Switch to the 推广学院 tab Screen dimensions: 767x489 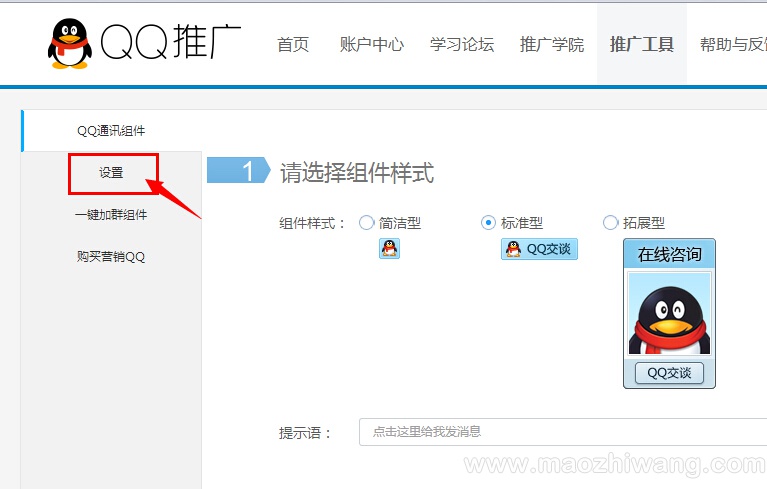point(551,44)
